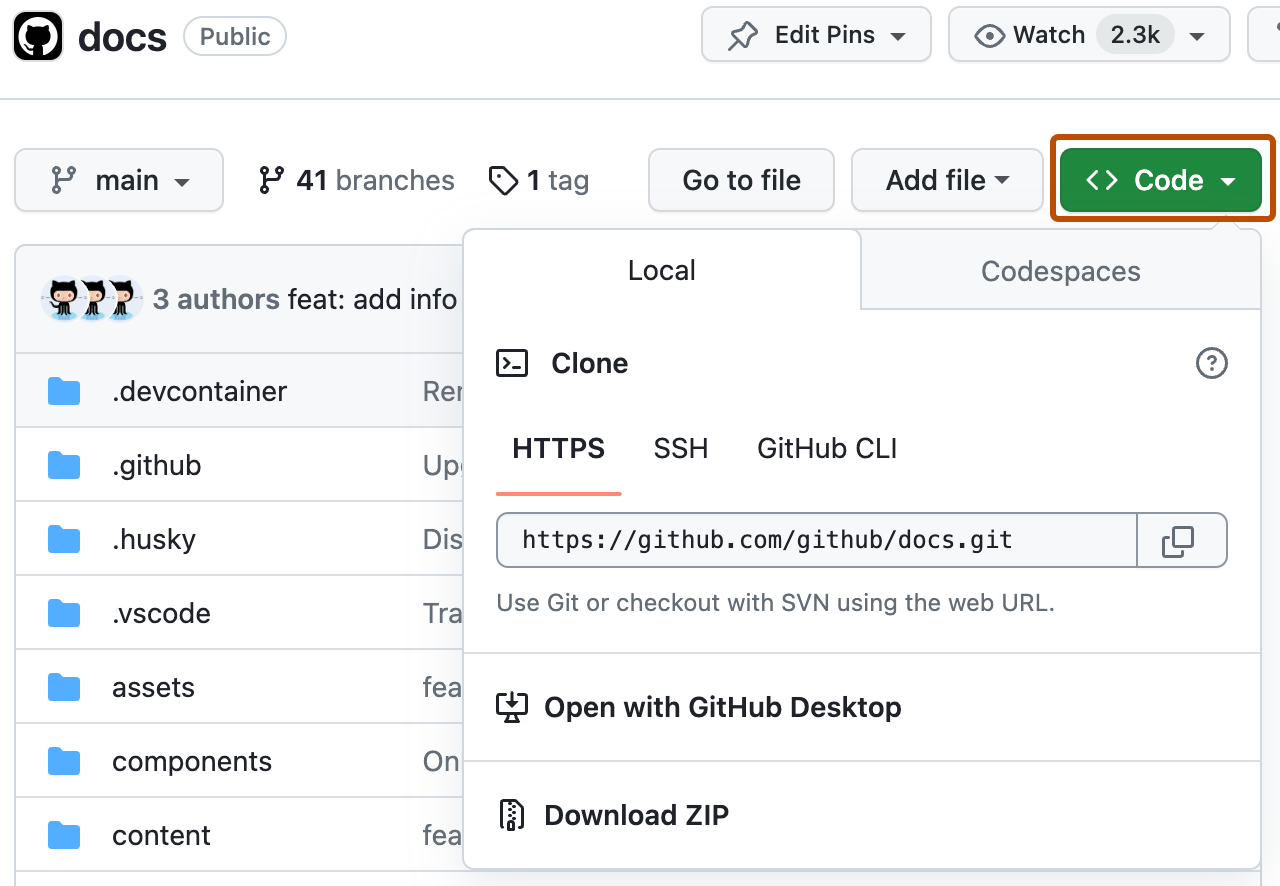Image resolution: width=1280 pixels, height=886 pixels.
Task: Expand the Add file dropdown
Action: 946,180
